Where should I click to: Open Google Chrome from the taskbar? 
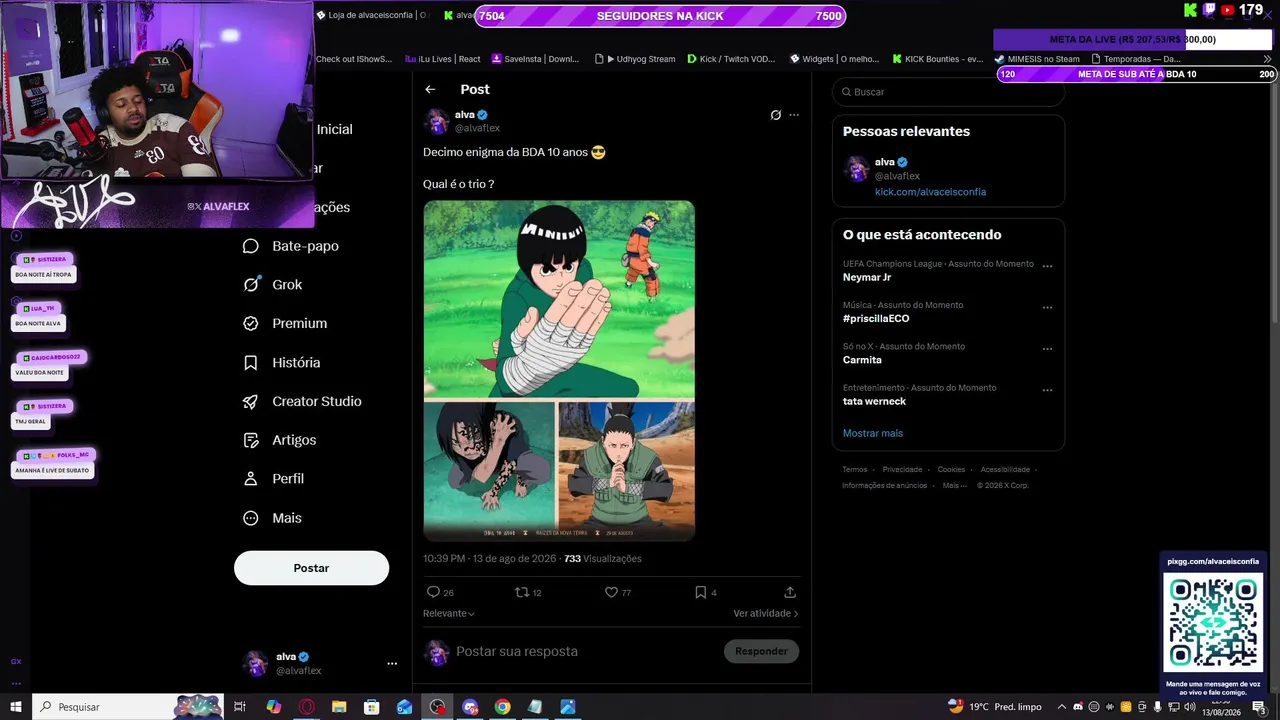click(502, 707)
